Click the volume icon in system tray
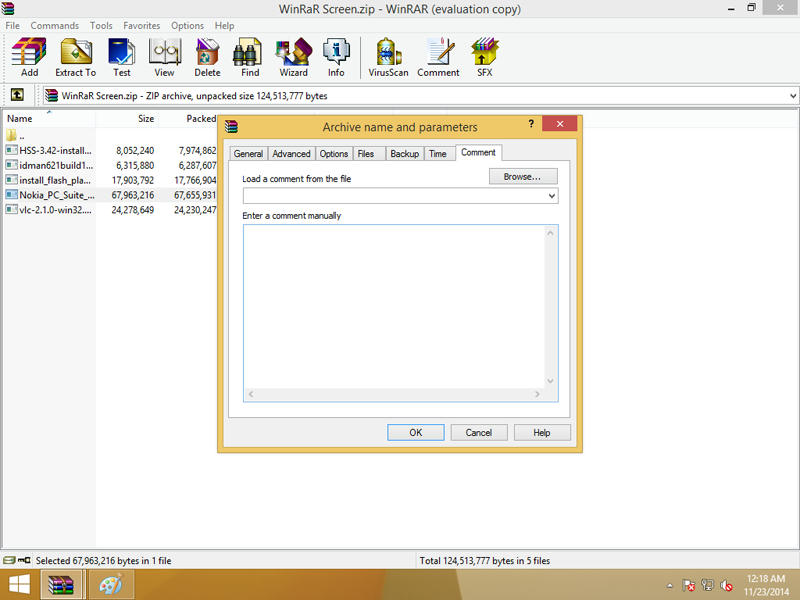 (x=727, y=585)
